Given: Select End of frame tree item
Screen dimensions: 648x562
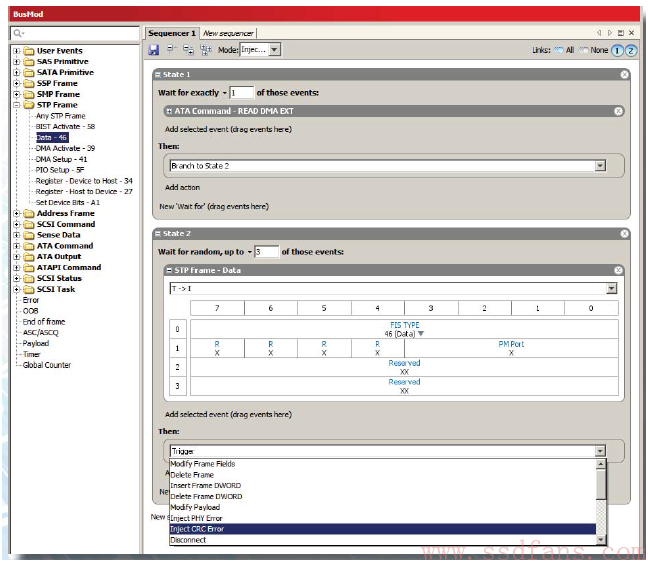Looking at the screenshot, I should click(x=44, y=322).
